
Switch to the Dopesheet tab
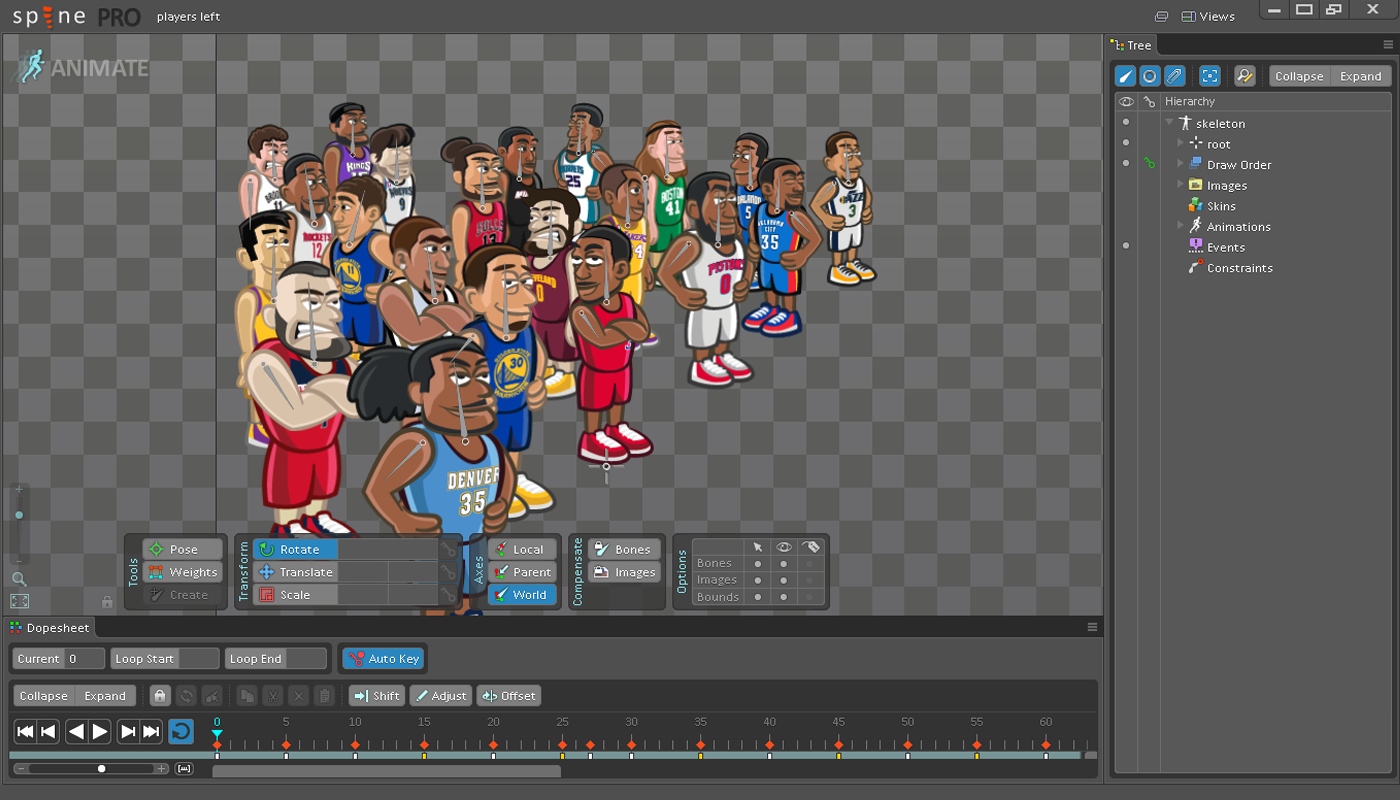49,627
